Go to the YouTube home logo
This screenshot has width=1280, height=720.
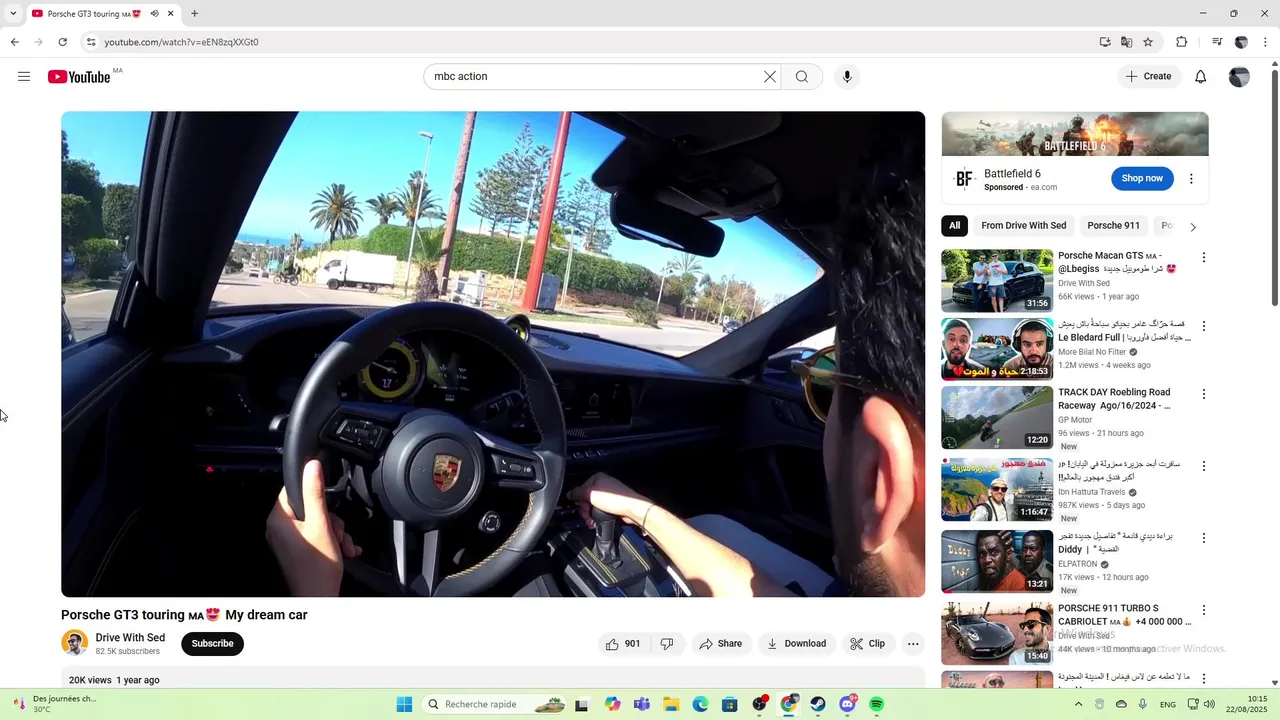pos(79,77)
